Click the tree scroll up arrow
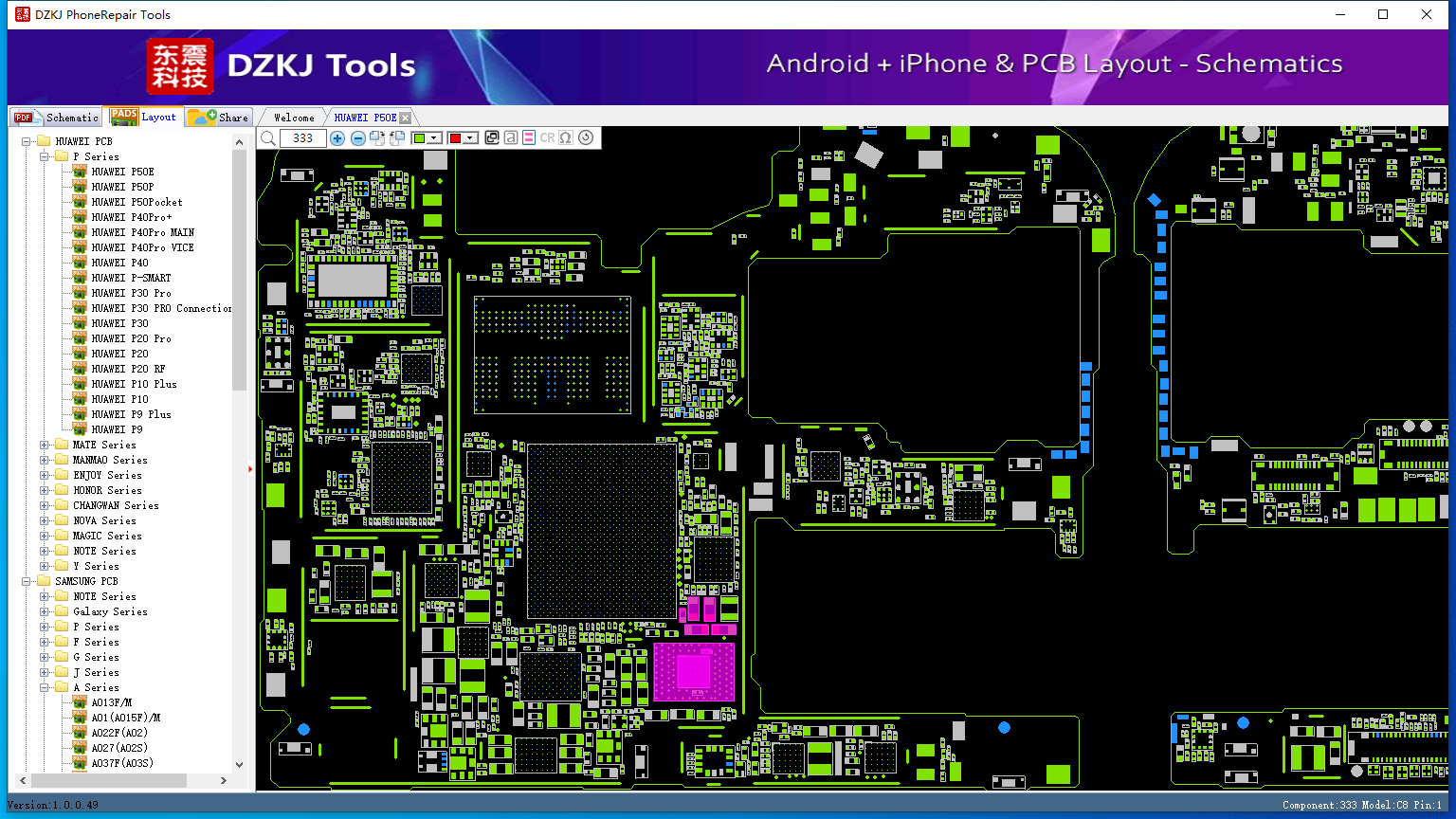The height and width of the screenshot is (819, 1456). tap(239, 141)
